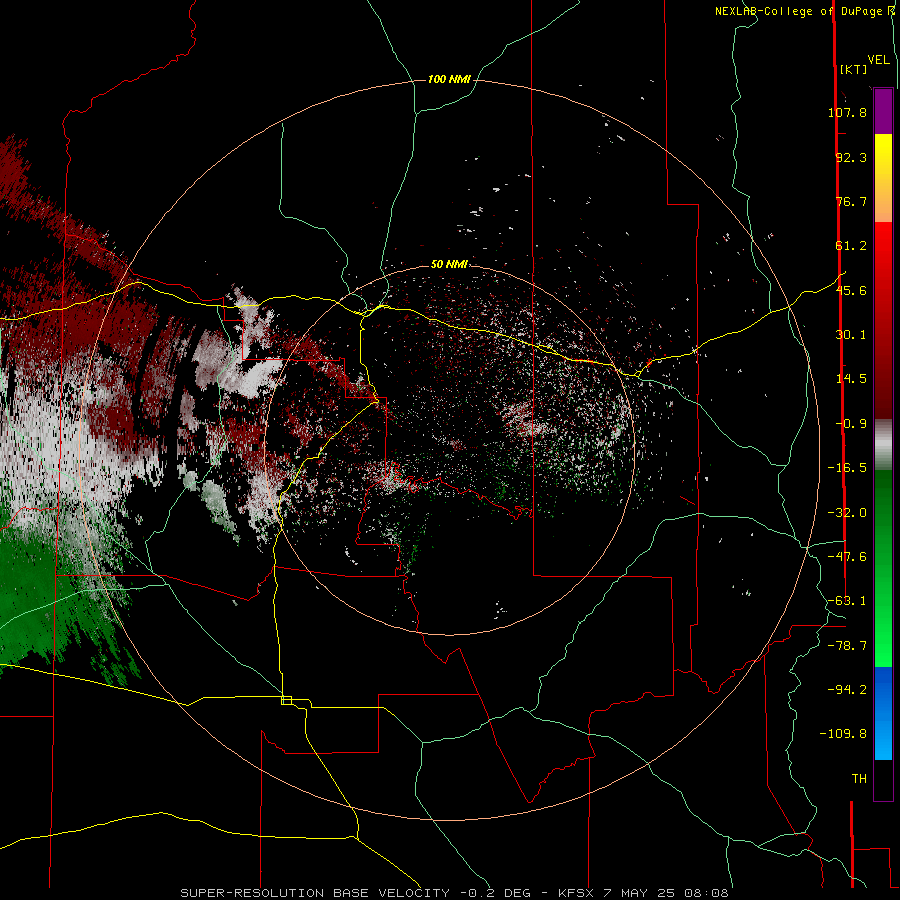The width and height of the screenshot is (900, 900).
Task: Click the blue segment of the color bar
Action: pos(883,713)
